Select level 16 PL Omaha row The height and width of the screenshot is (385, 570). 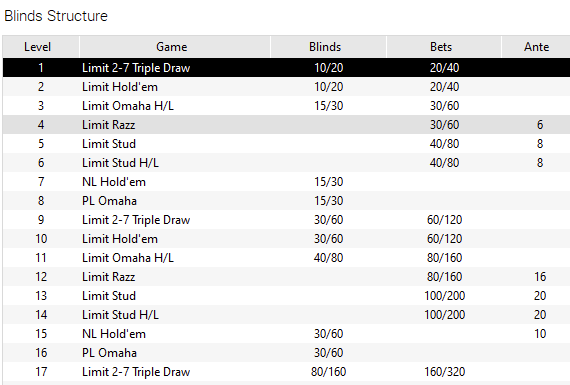[286, 353]
